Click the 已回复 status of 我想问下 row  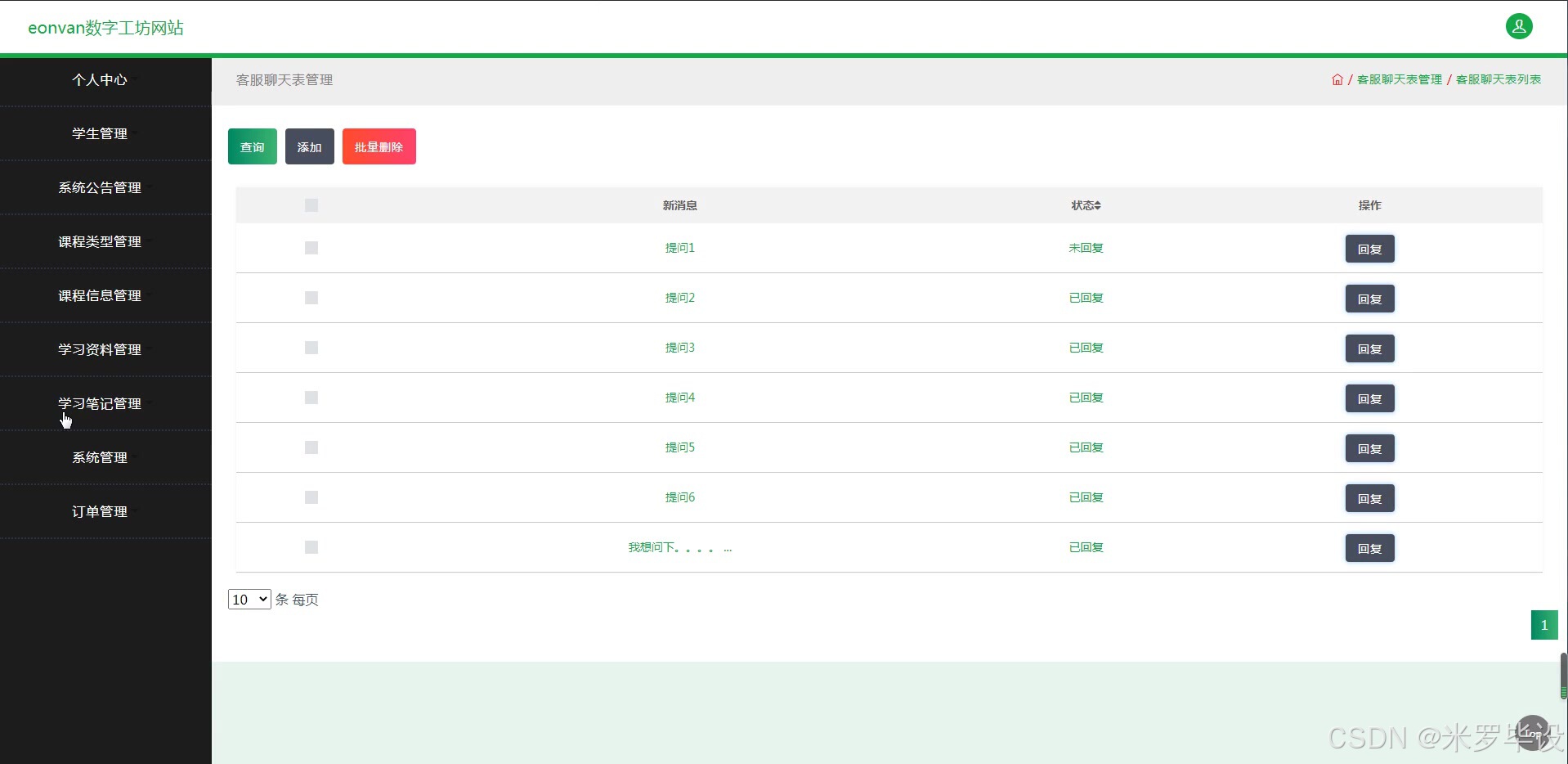tap(1086, 547)
